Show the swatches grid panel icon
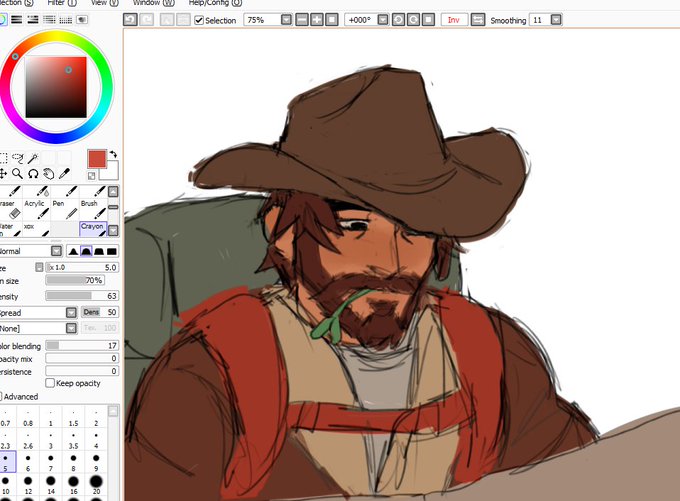The width and height of the screenshot is (680, 501). tap(65, 20)
